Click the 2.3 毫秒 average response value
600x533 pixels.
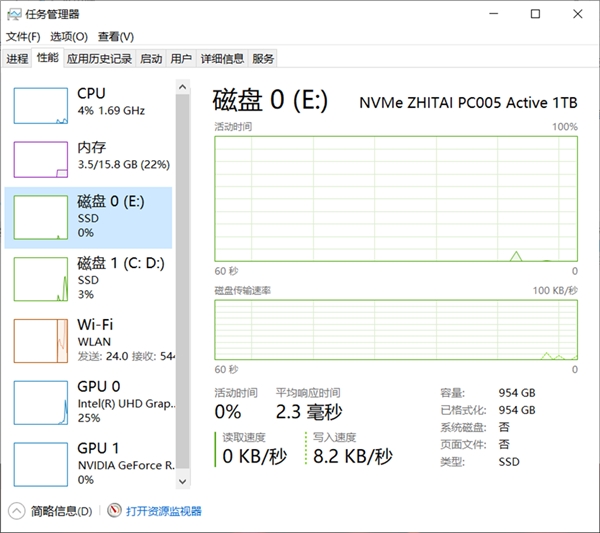click(x=309, y=412)
